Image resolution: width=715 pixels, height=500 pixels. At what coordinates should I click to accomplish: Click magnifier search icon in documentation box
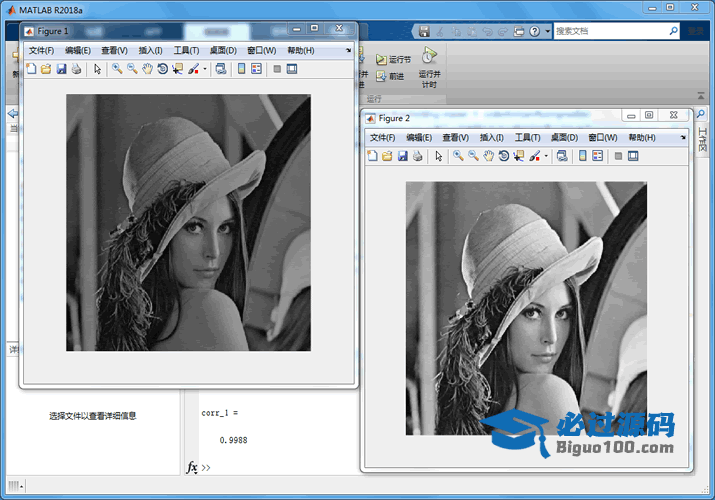674,31
